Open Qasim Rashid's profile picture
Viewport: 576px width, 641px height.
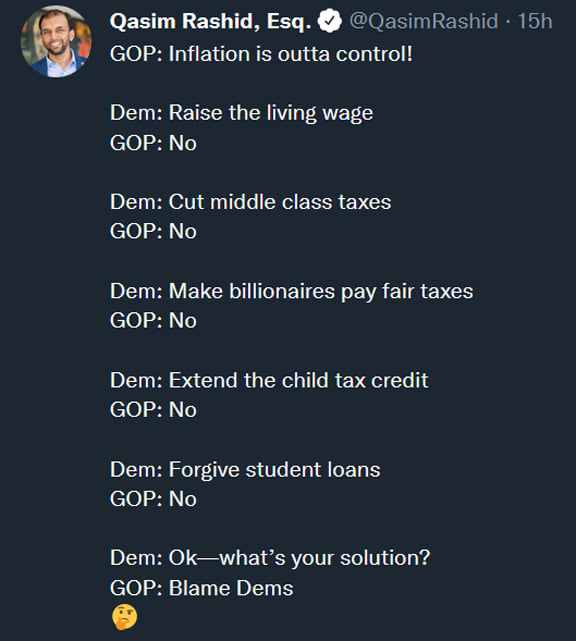56,41
